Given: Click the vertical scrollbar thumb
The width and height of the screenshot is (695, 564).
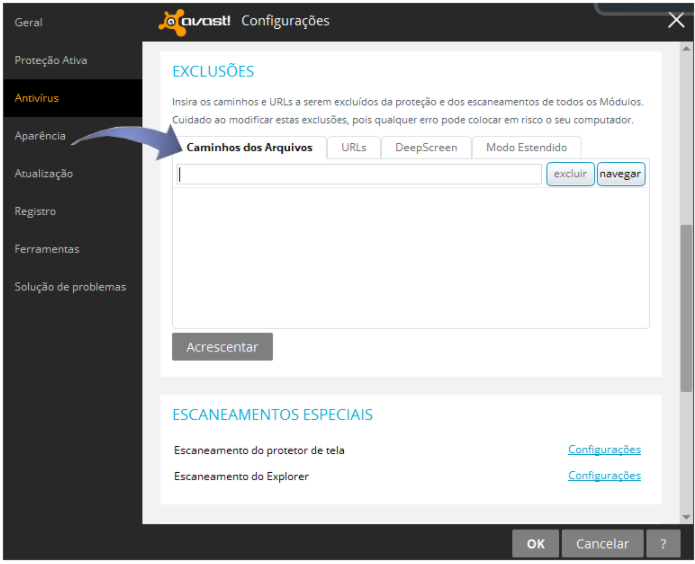Looking at the screenshot, I should [686, 308].
